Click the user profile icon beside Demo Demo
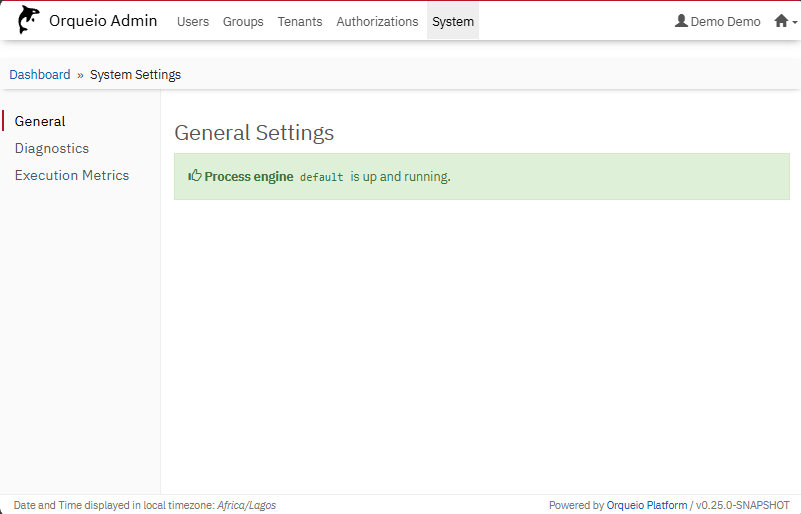 682,21
